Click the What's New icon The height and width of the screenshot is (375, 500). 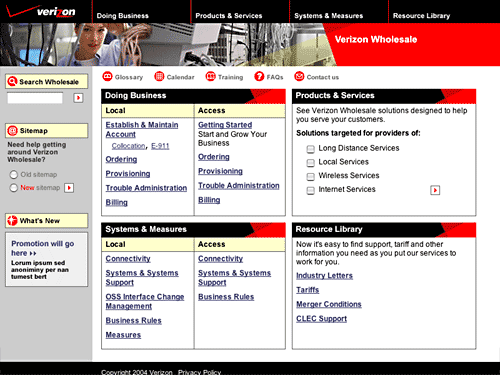point(12,220)
